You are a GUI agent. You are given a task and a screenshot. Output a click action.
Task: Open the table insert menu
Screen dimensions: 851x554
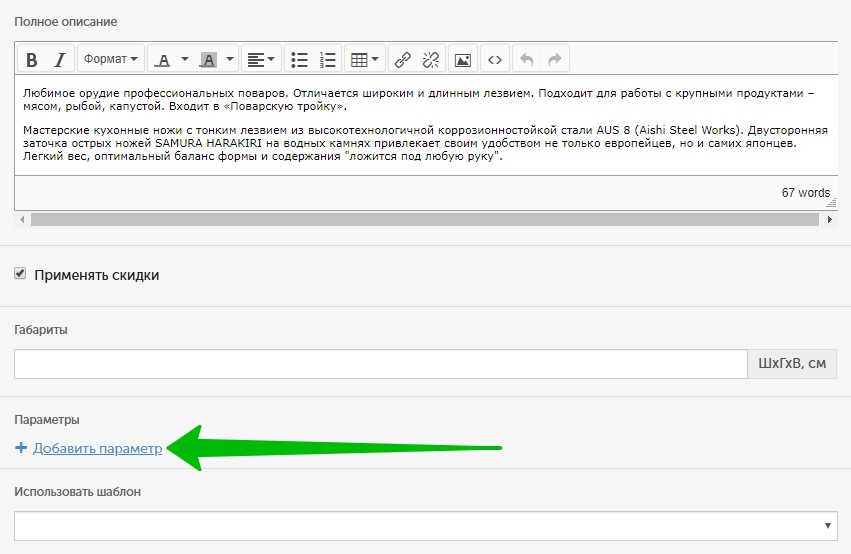(363, 60)
